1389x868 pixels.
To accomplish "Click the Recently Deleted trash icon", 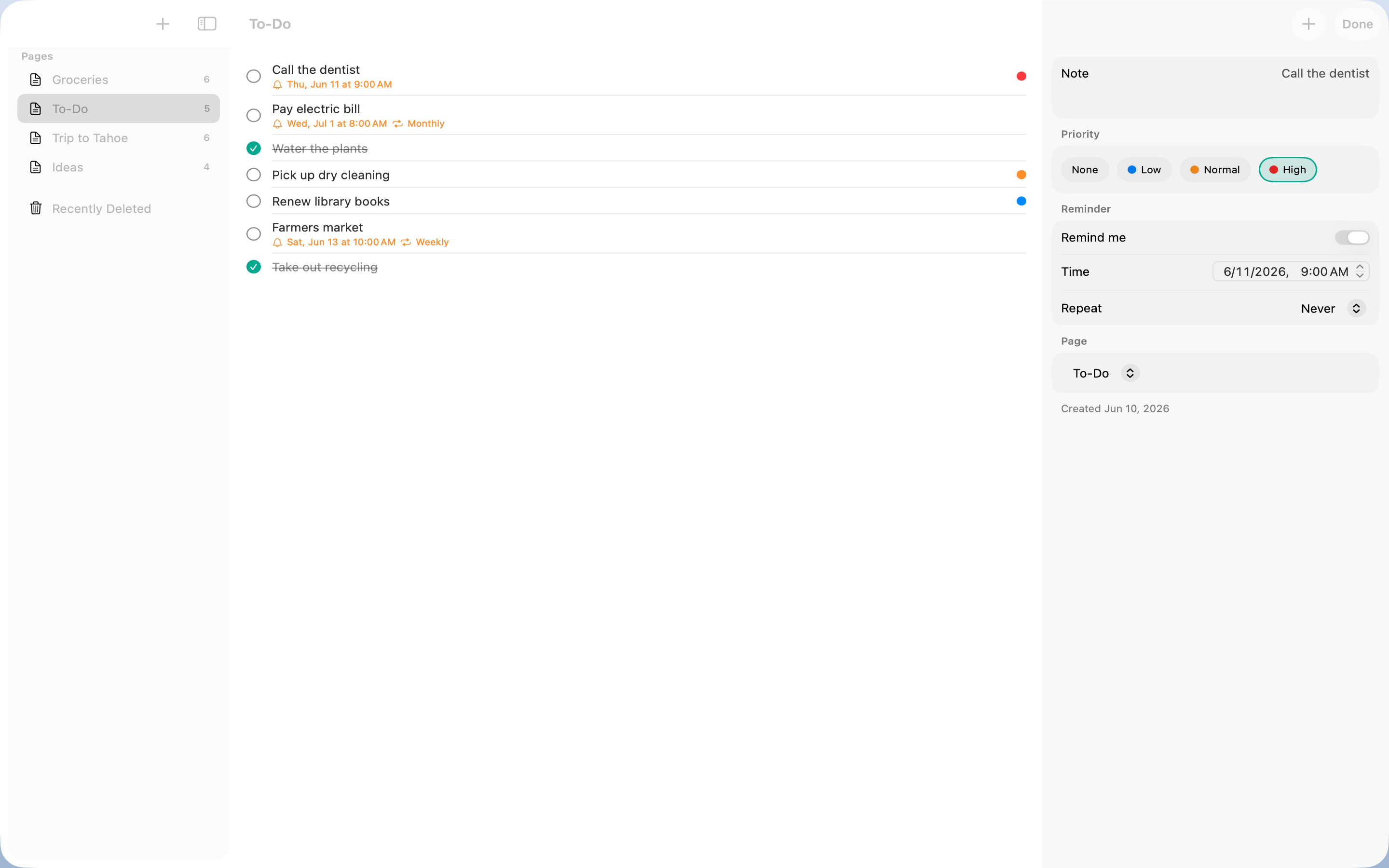I will (x=36, y=208).
